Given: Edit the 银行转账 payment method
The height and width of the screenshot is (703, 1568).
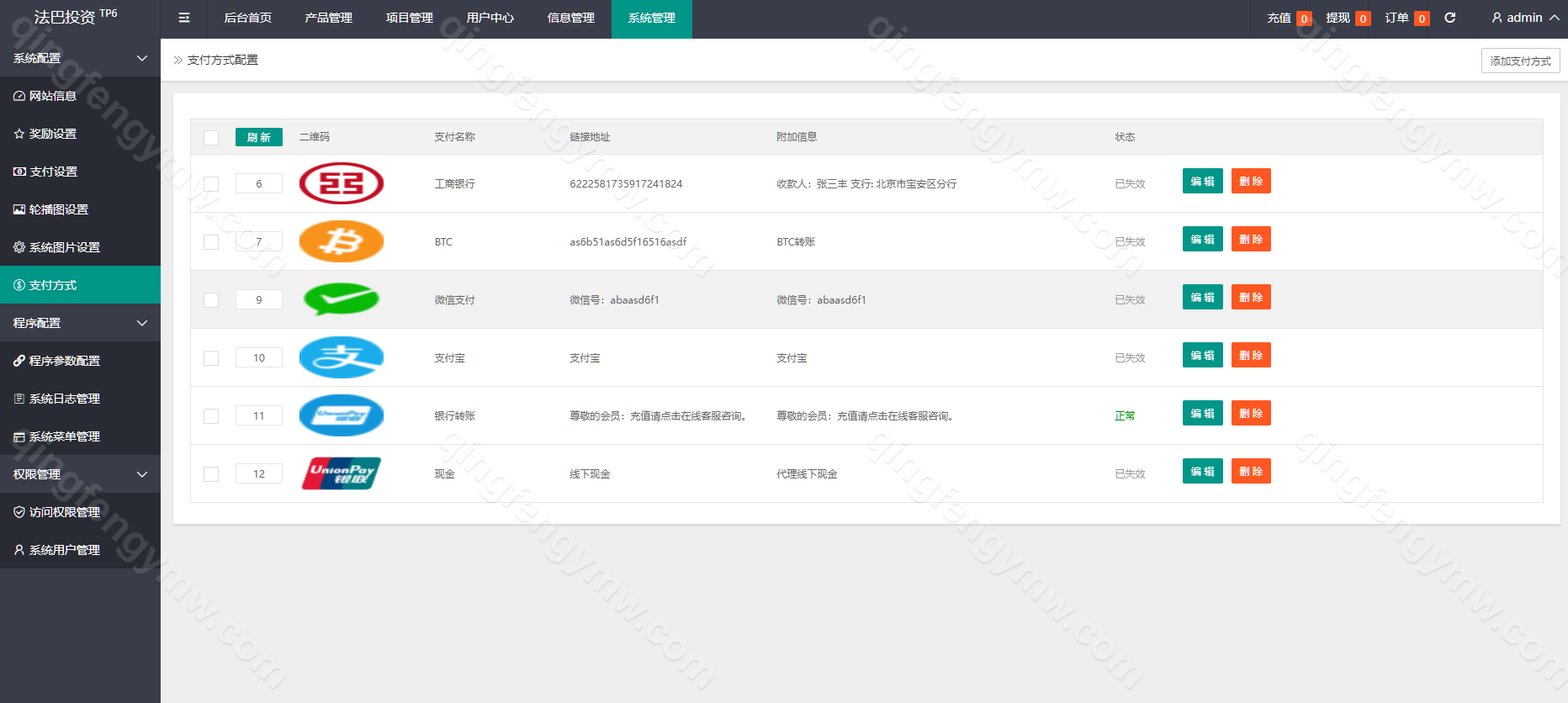Looking at the screenshot, I should (x=1203, y=413).
